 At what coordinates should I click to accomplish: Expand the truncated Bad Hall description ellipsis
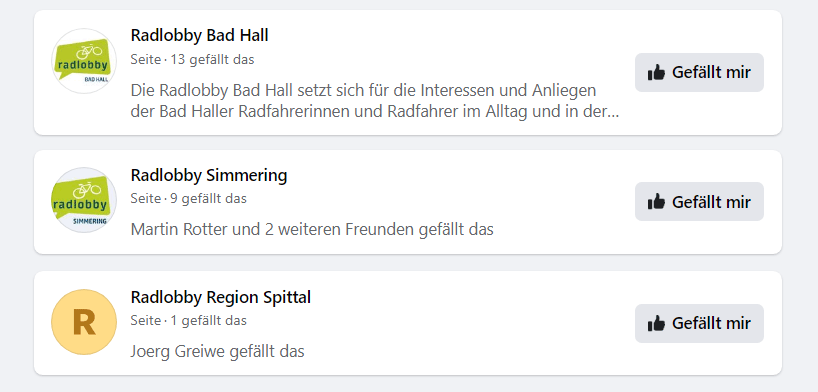click(x=612, y=113)
